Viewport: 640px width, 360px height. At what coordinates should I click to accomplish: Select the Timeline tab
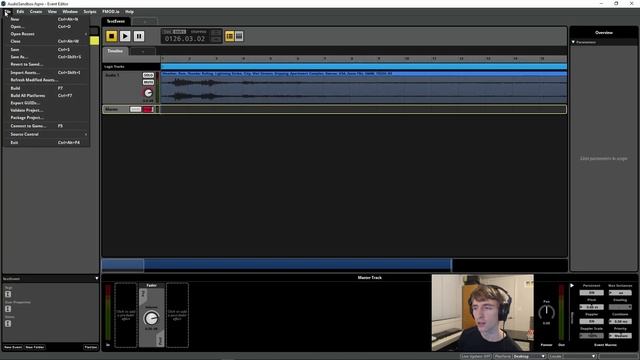pos(115,51)
